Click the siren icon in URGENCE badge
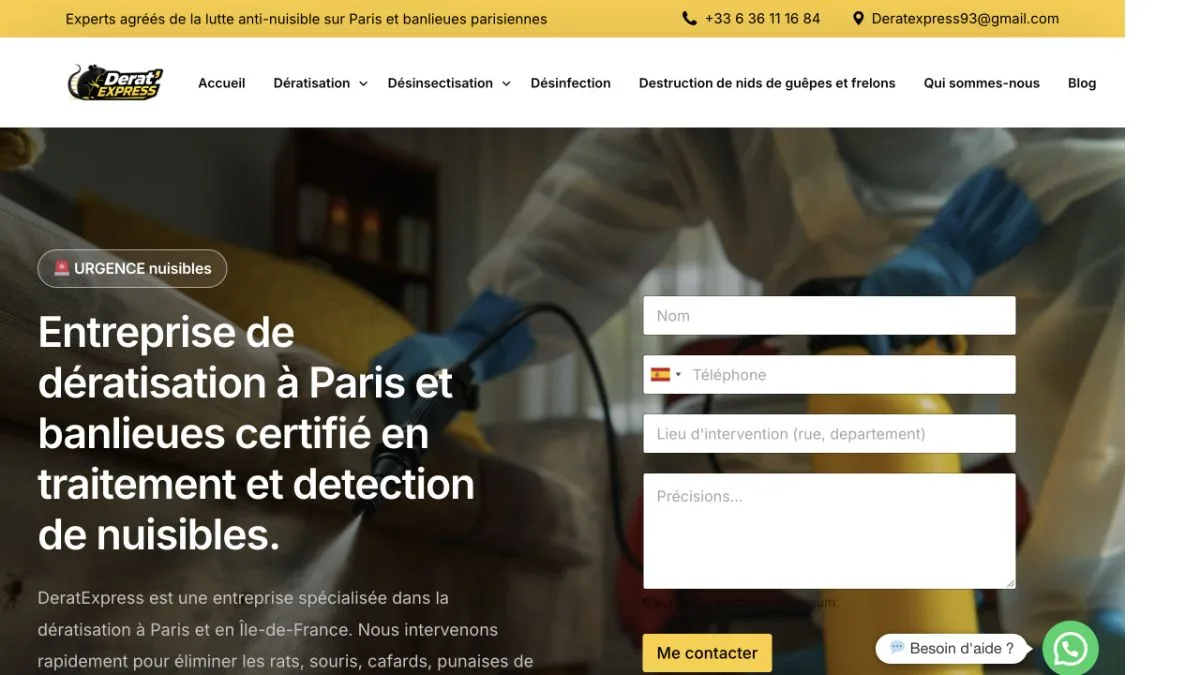The image size is (1200, 675). (62, 268)
